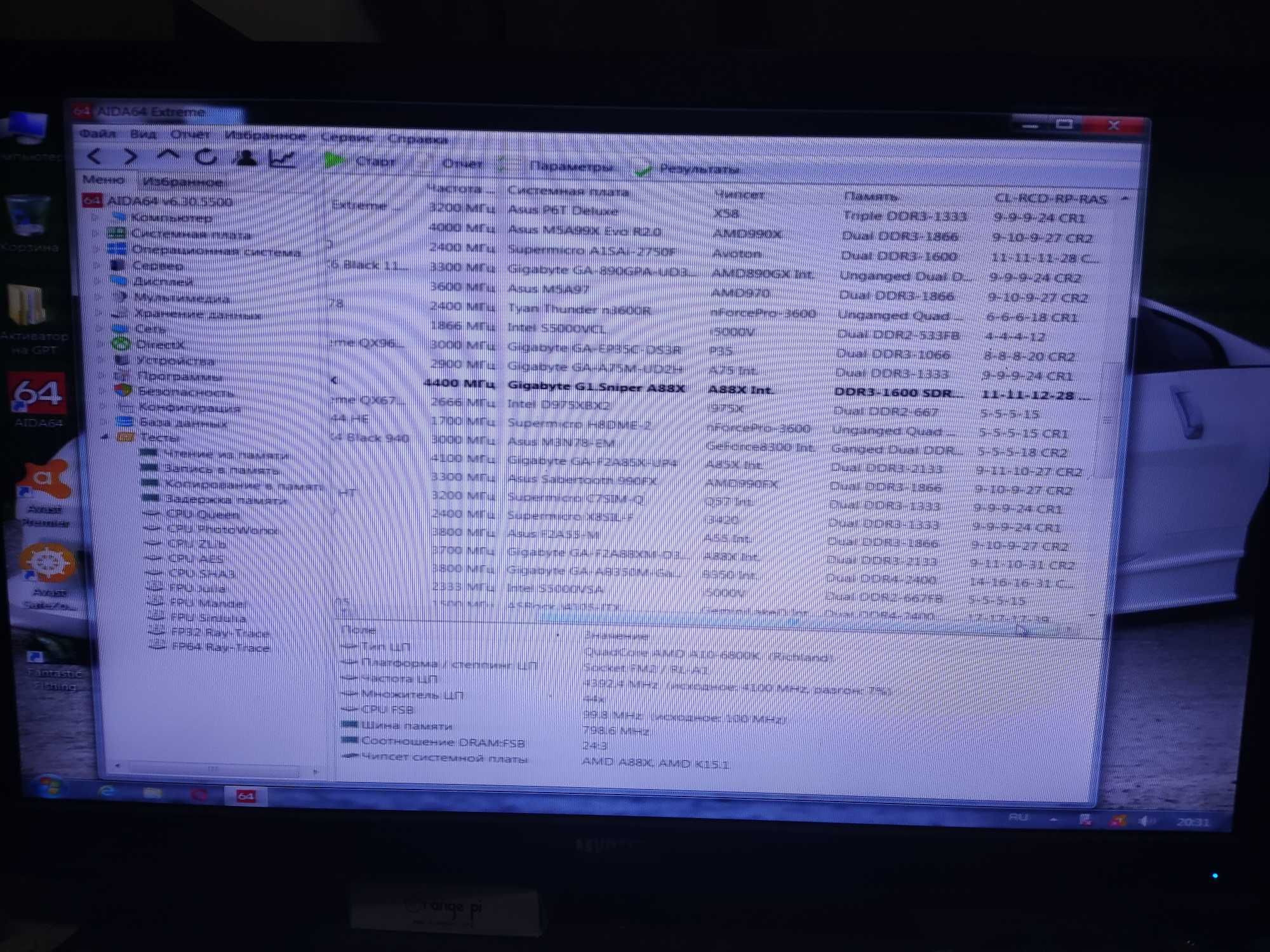This screenshot has height=952, width=1270.
Task: Expand the Сервер tree node
Action: (97, 265)
